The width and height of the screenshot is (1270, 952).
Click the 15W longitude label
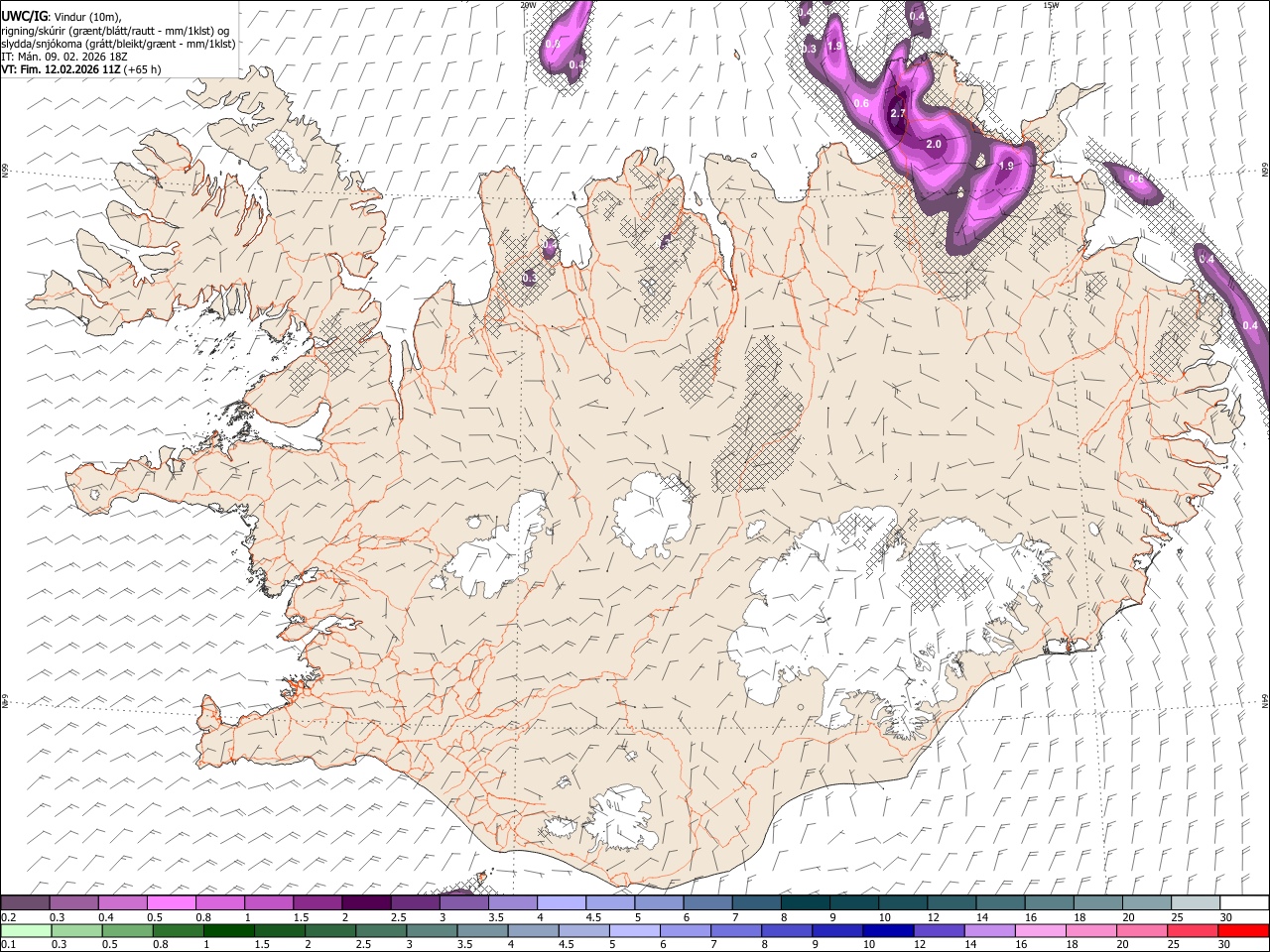tap(1051, 5)
